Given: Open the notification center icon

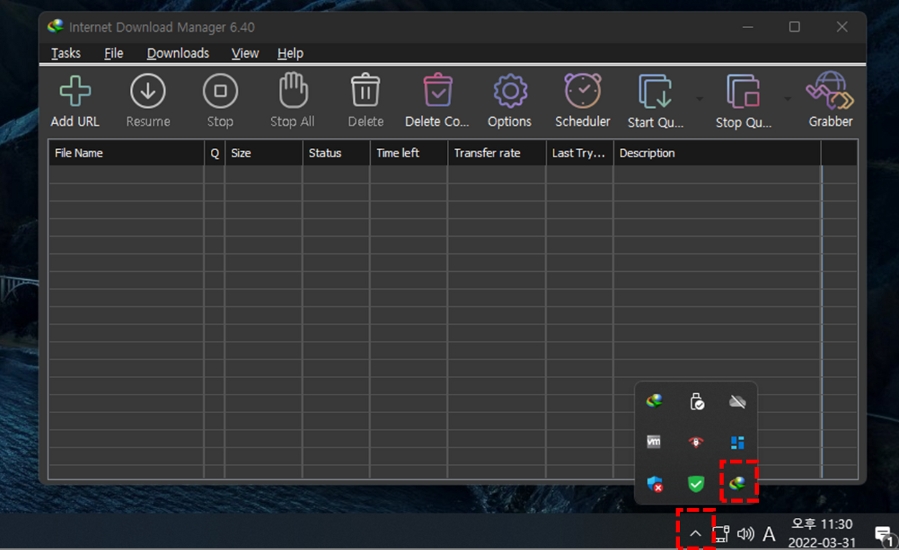Looking at the screenshot, I should coord(884,535).
